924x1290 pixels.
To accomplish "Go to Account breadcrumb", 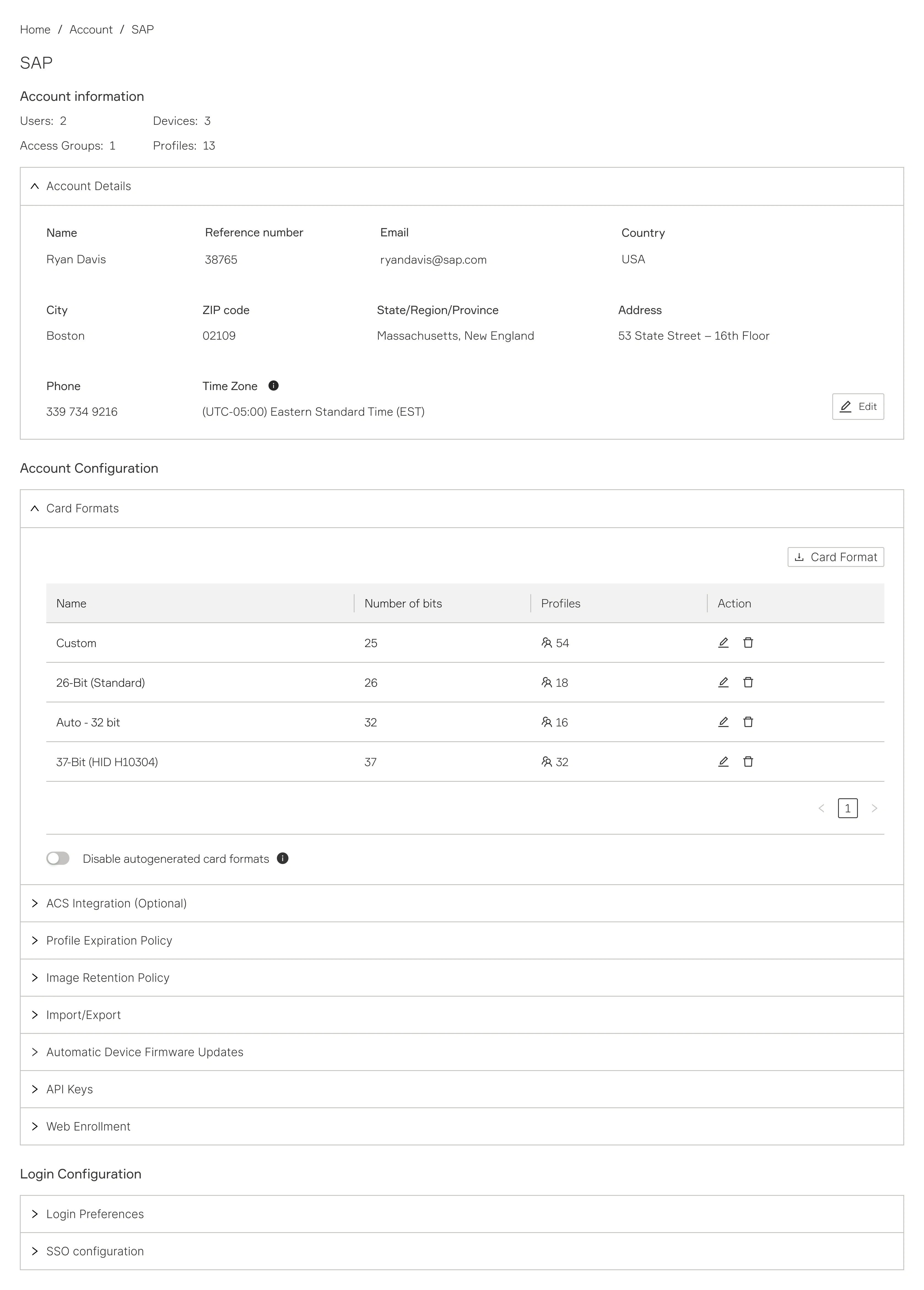I will 91,29.
